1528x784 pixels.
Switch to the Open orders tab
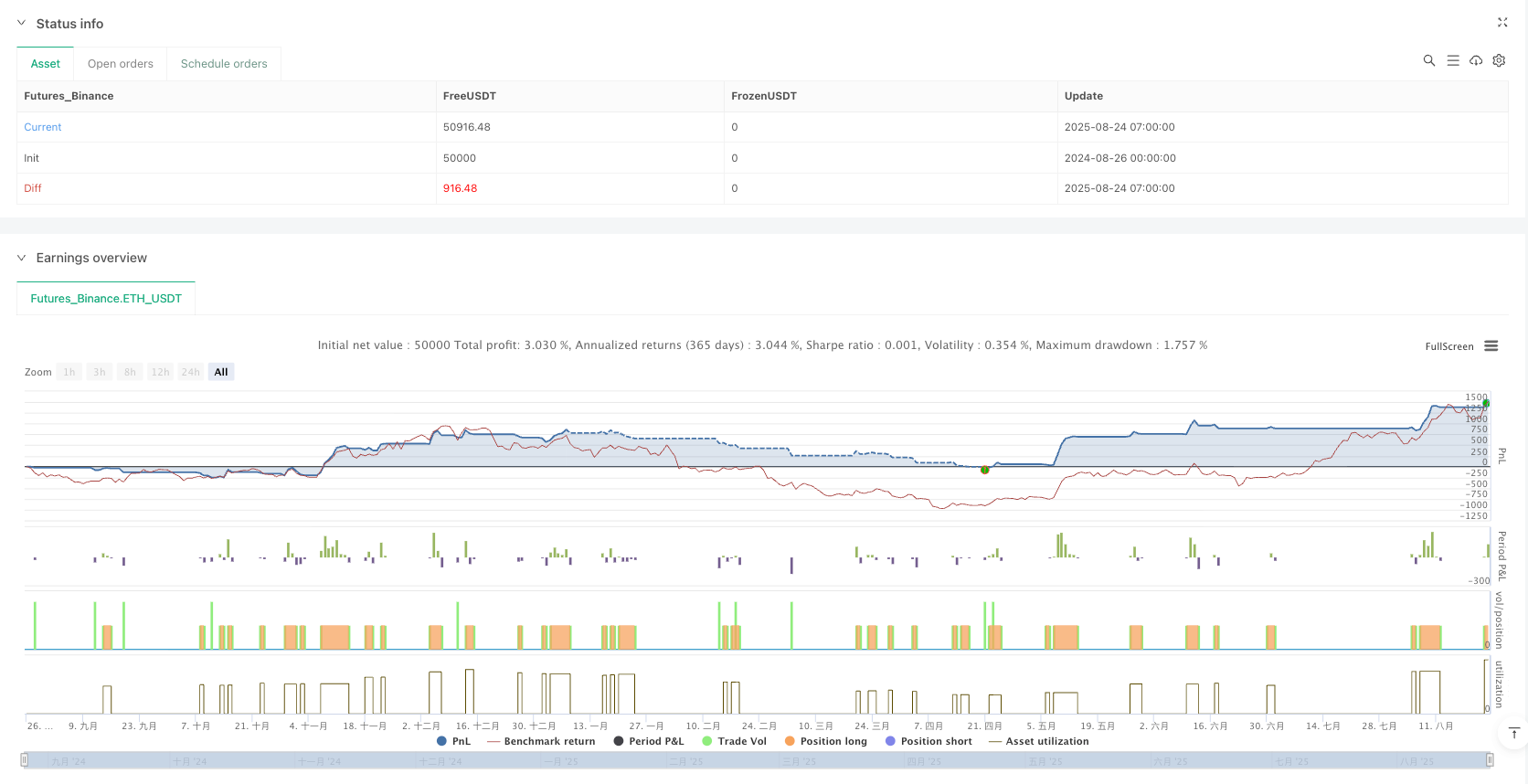pyautogui.click(x=120, y=64)
